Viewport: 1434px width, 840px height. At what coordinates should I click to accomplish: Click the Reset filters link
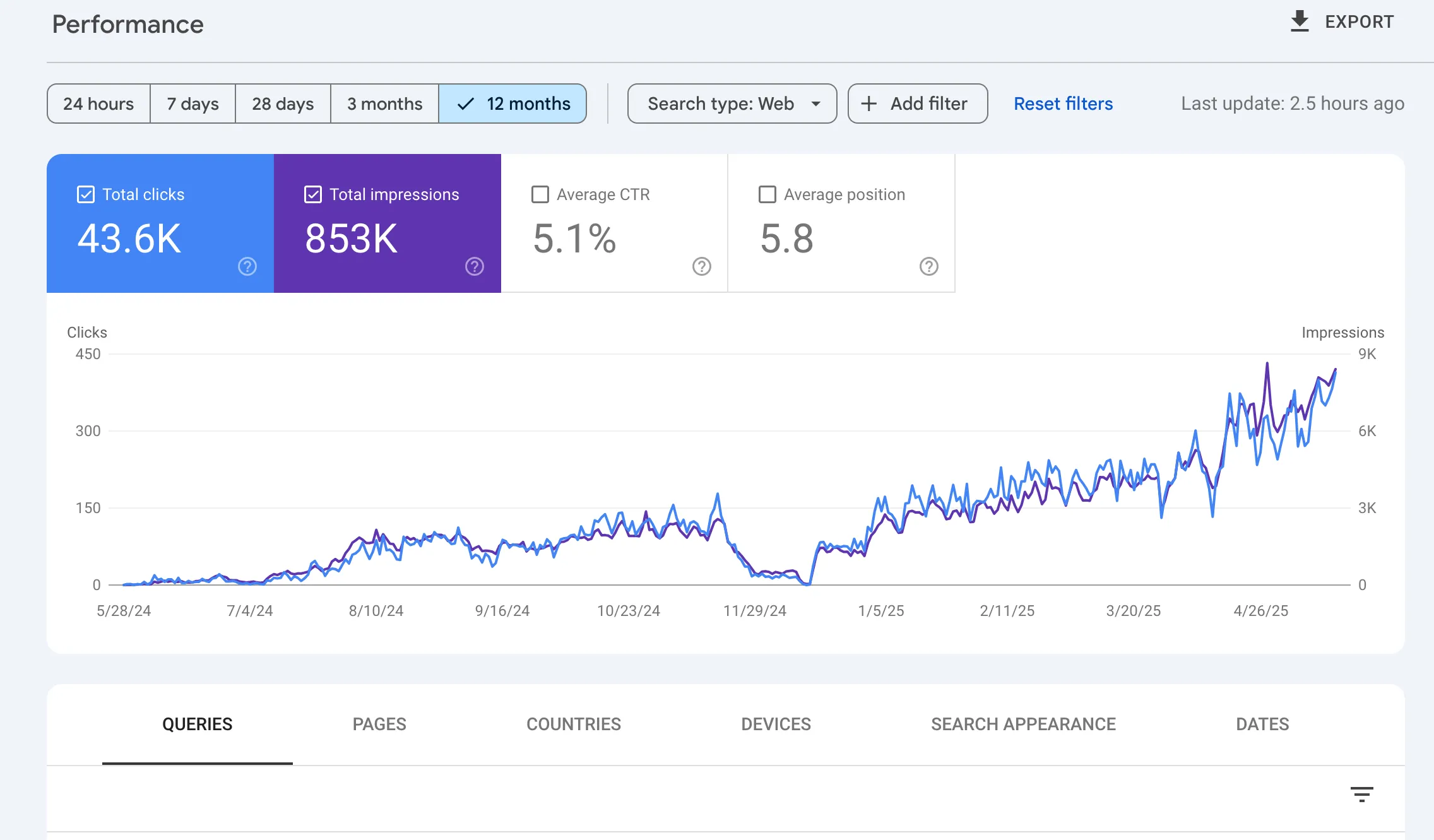click(1063, 104)
